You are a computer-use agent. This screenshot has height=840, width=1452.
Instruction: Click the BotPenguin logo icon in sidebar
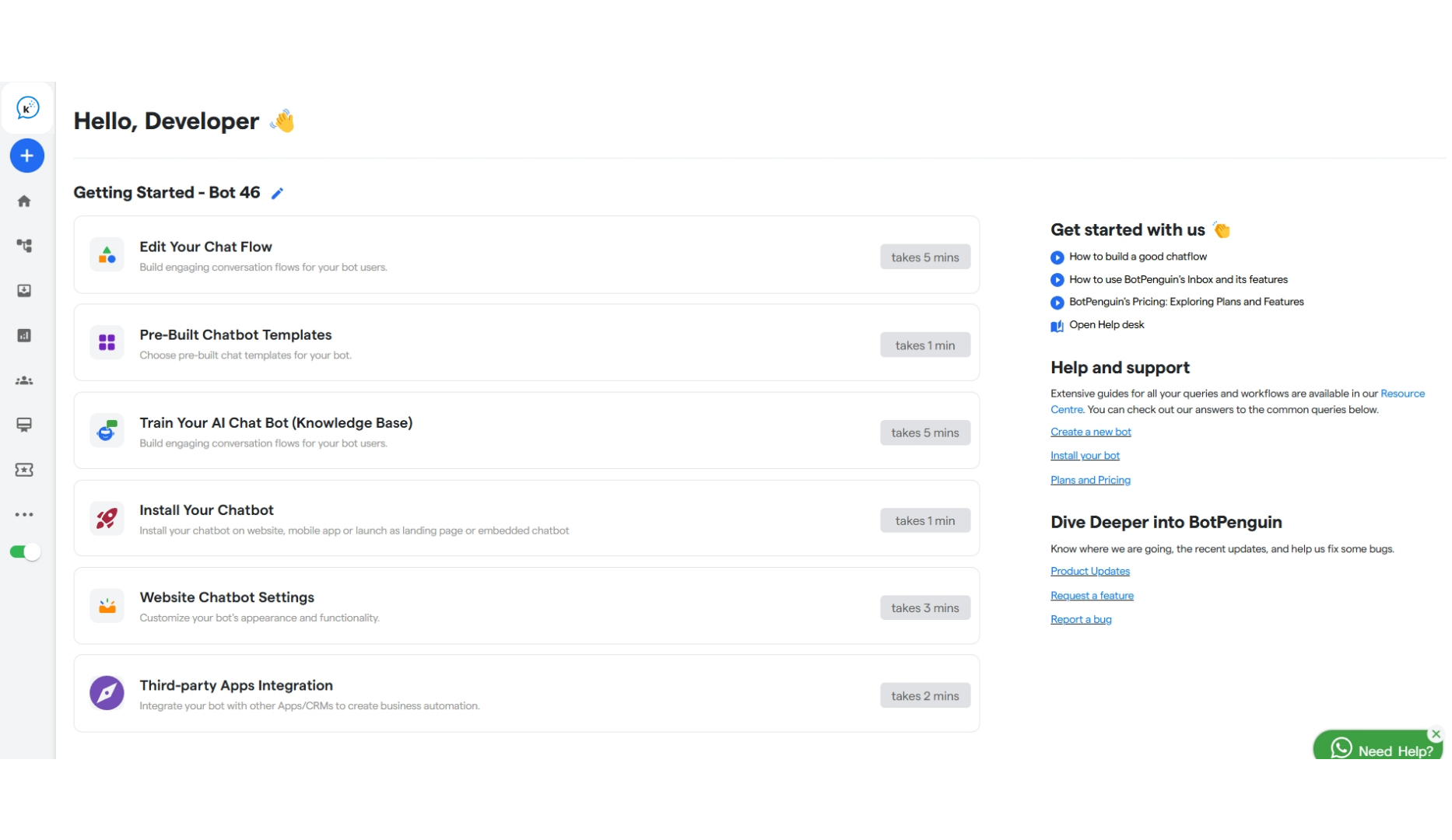[x=27, y=108]
